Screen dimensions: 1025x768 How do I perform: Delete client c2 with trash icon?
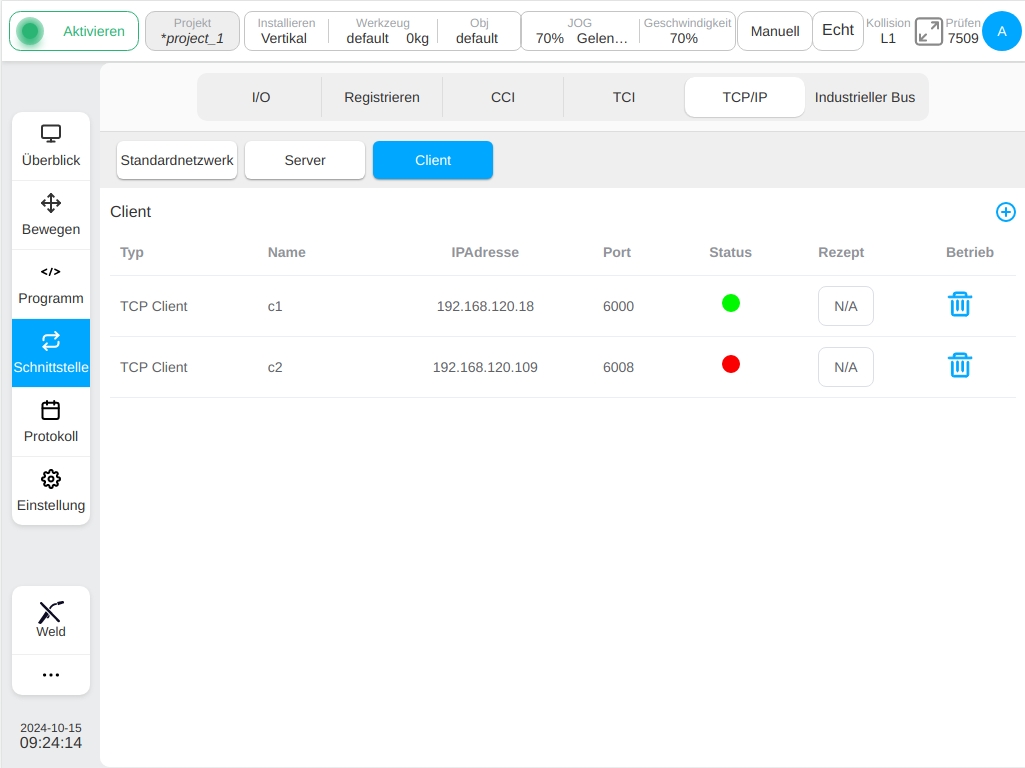(960, 365)
